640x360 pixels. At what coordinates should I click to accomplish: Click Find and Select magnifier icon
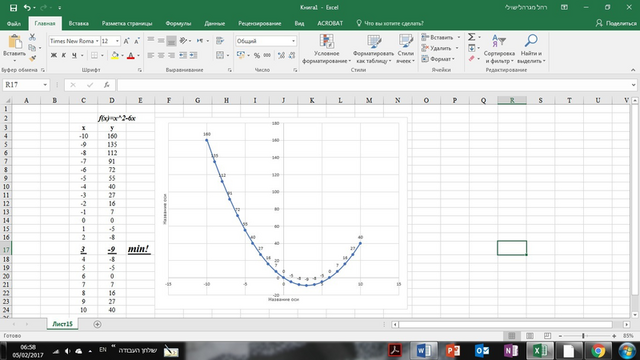pyautogui.click(x=531, y=41)
